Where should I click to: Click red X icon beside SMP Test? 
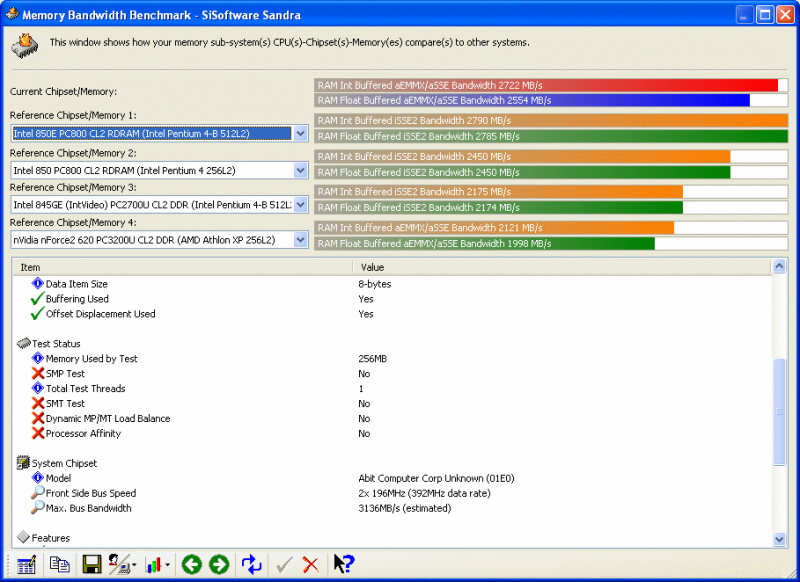(38, 373)
